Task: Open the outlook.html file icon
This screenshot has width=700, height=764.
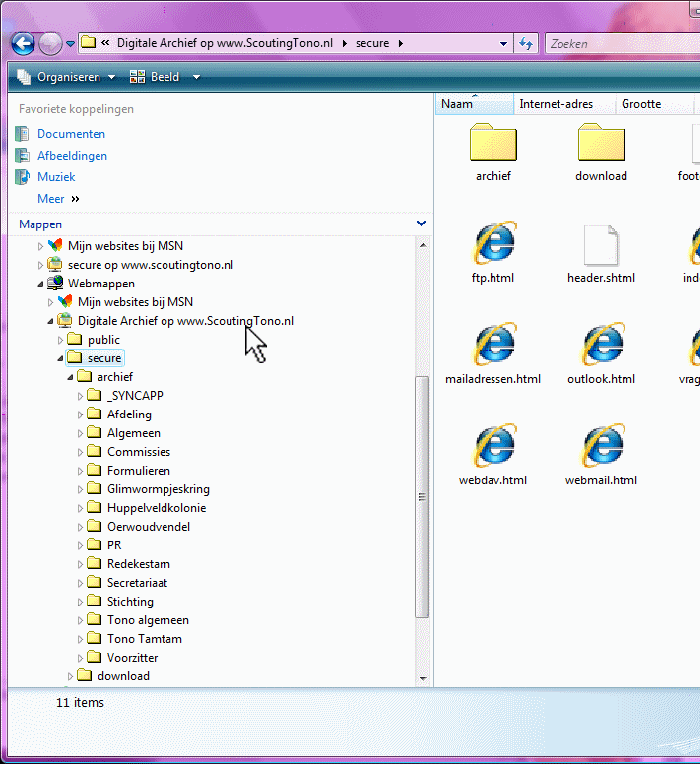Action: [601, 346]
